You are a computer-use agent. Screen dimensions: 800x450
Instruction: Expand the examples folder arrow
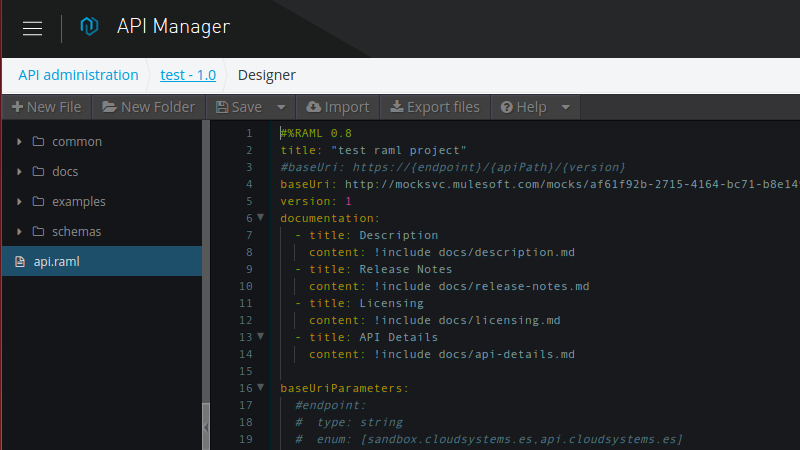point(19,202)
